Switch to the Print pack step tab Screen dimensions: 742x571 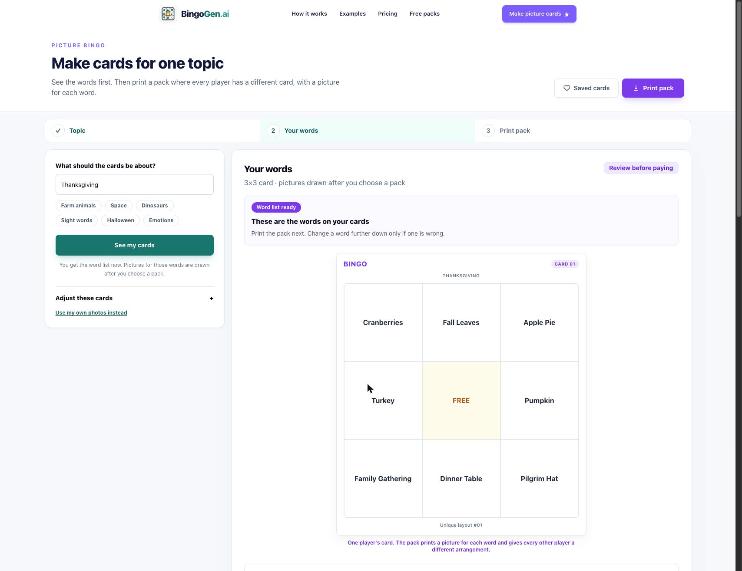[x=582, y=131]
